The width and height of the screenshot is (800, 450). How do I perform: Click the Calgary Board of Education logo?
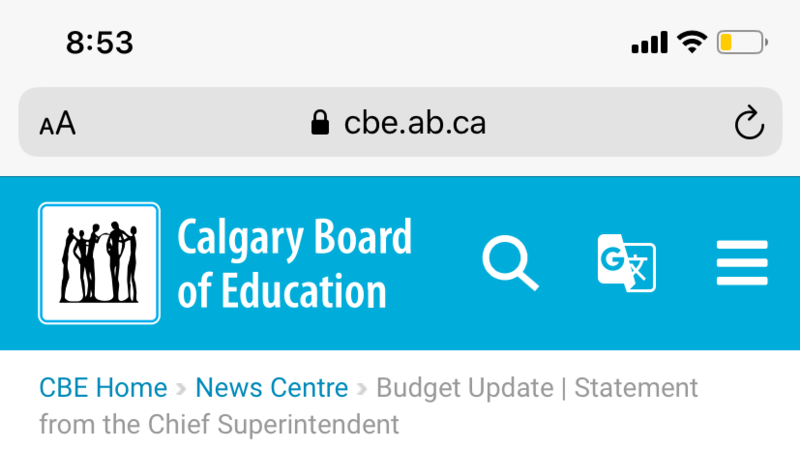click(99, 263)
